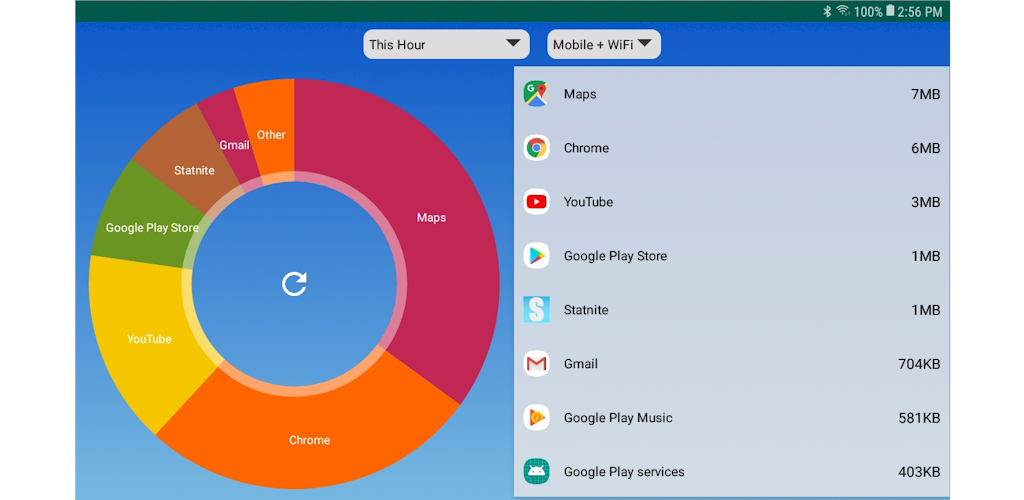Tap the refresh icon in the chart center
This screenshot has width=1024, height=500.
[294, 284]
